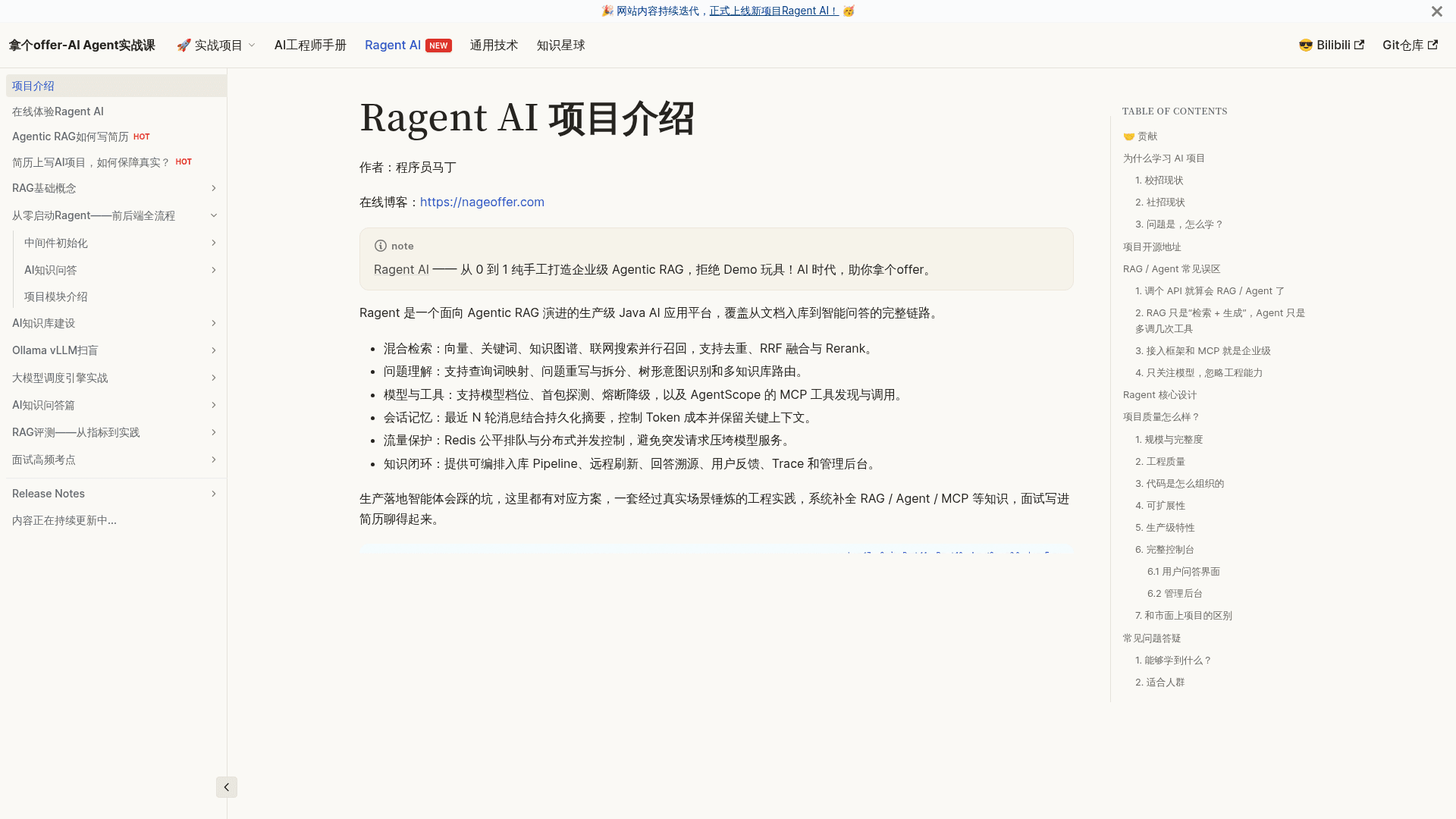Open 项目模块介绍 sidebar item
The height and width of the screenshot is (819, 1456).
(121, 297)
